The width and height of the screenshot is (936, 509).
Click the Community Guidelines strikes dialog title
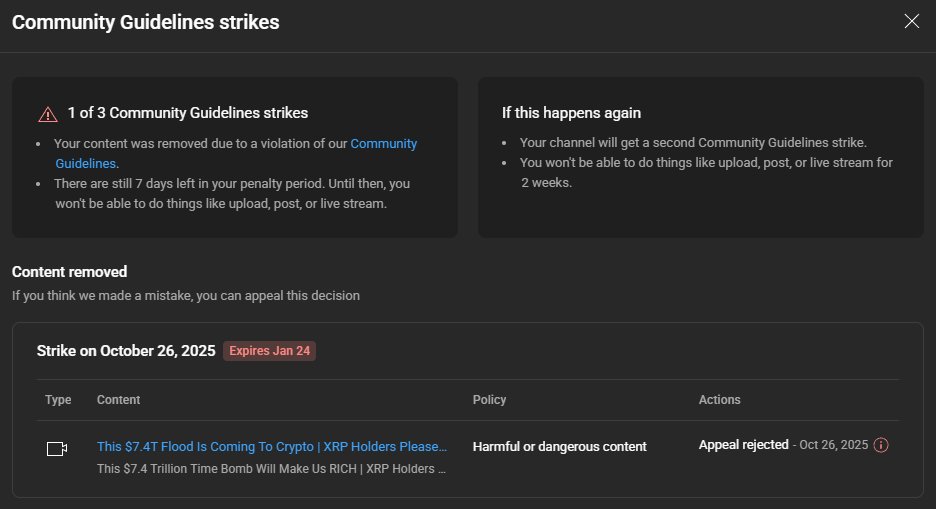[x=146, y=22]
